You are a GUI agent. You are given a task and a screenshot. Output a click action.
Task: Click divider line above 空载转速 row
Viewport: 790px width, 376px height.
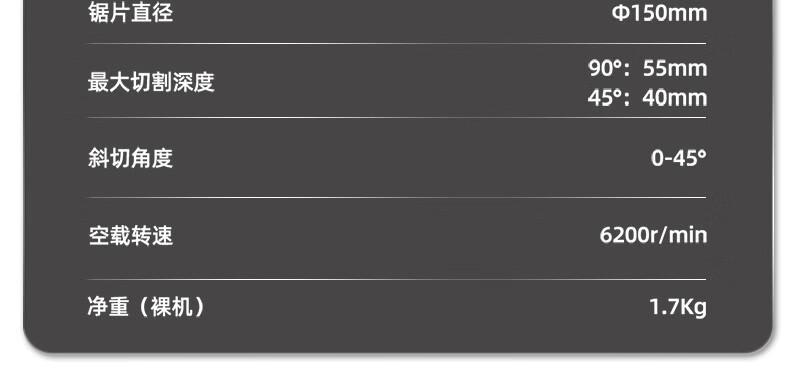[397, 198]
